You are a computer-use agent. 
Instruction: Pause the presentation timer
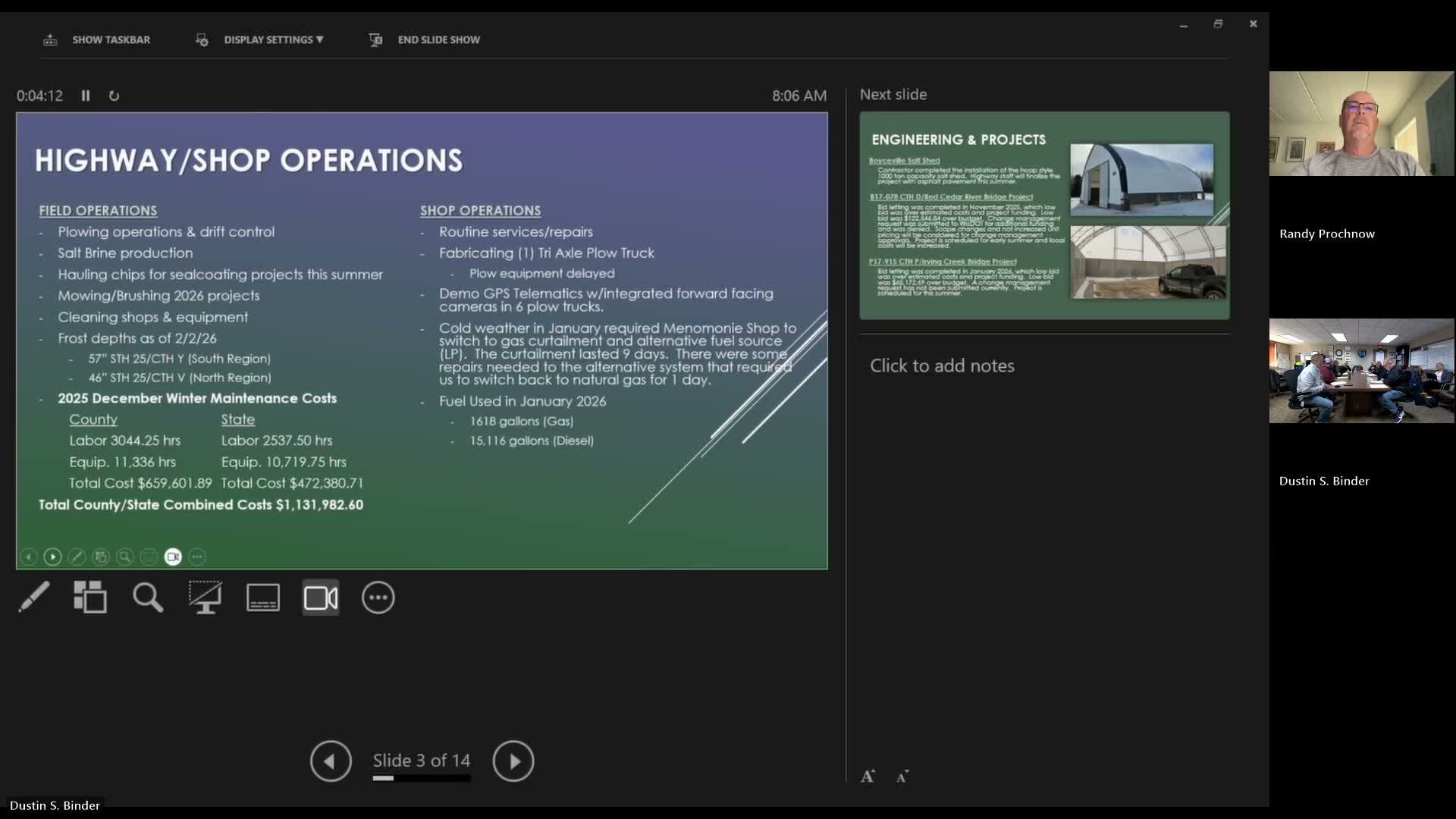[x=86, y=96]
